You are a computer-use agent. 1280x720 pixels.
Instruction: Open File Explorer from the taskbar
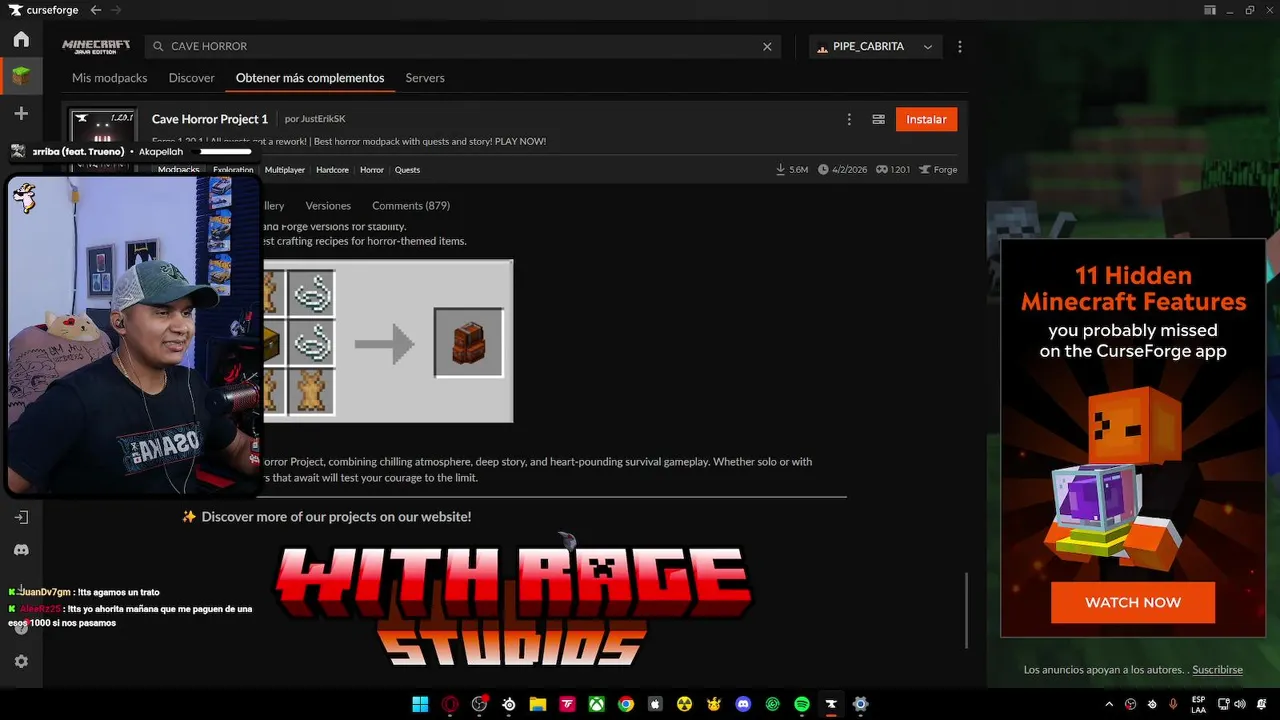pyautogui.click(x=538, y=704)
